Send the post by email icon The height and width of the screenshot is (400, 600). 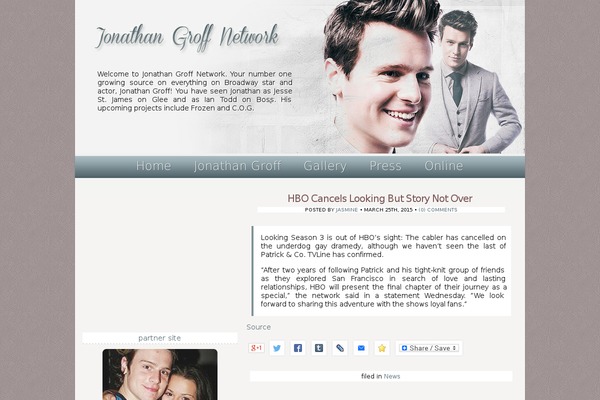click(361, 348)
